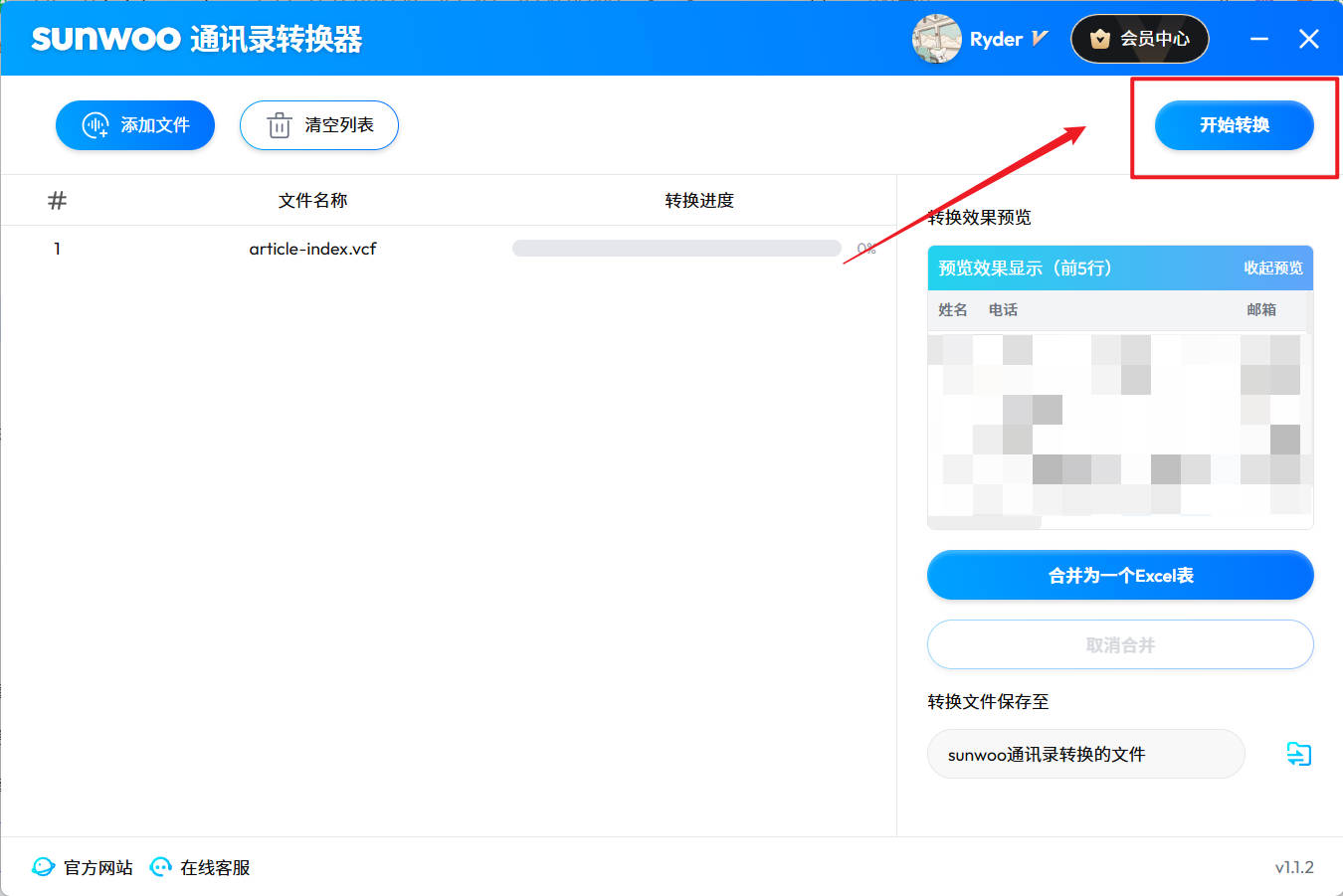Click the # column header
1343x896 pixels.
(57, 200)
